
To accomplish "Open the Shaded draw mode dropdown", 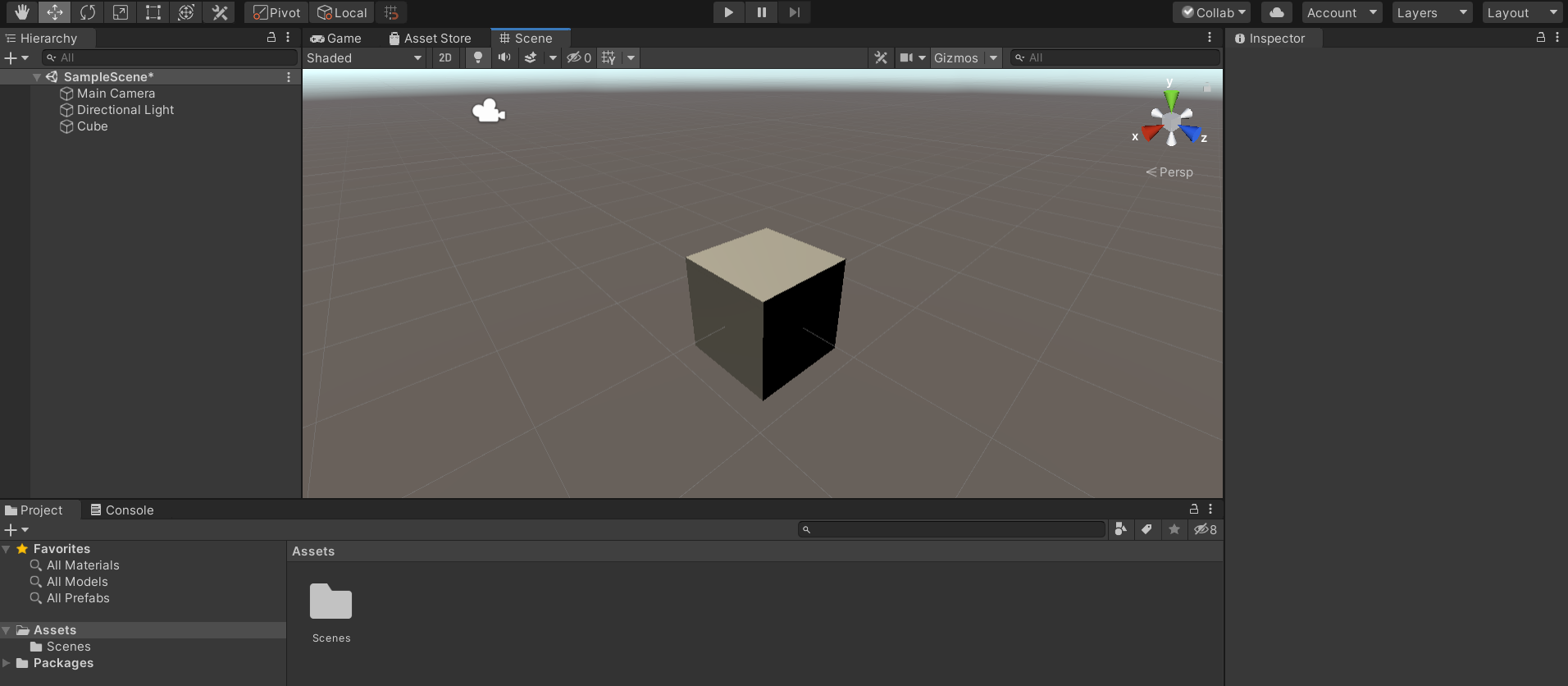I will [x=364, y=57].
